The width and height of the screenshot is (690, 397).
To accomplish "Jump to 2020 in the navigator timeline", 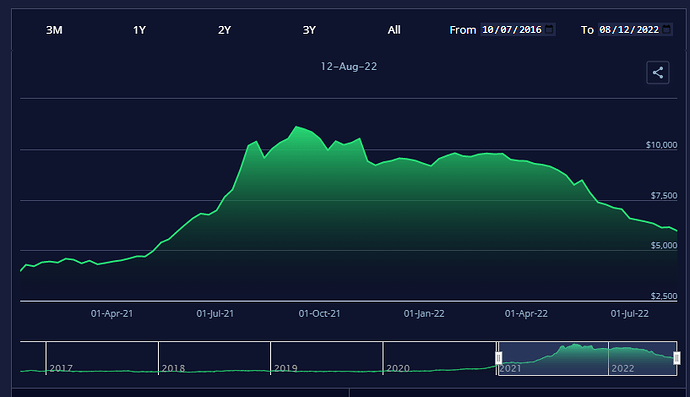I will coord(398,368).
